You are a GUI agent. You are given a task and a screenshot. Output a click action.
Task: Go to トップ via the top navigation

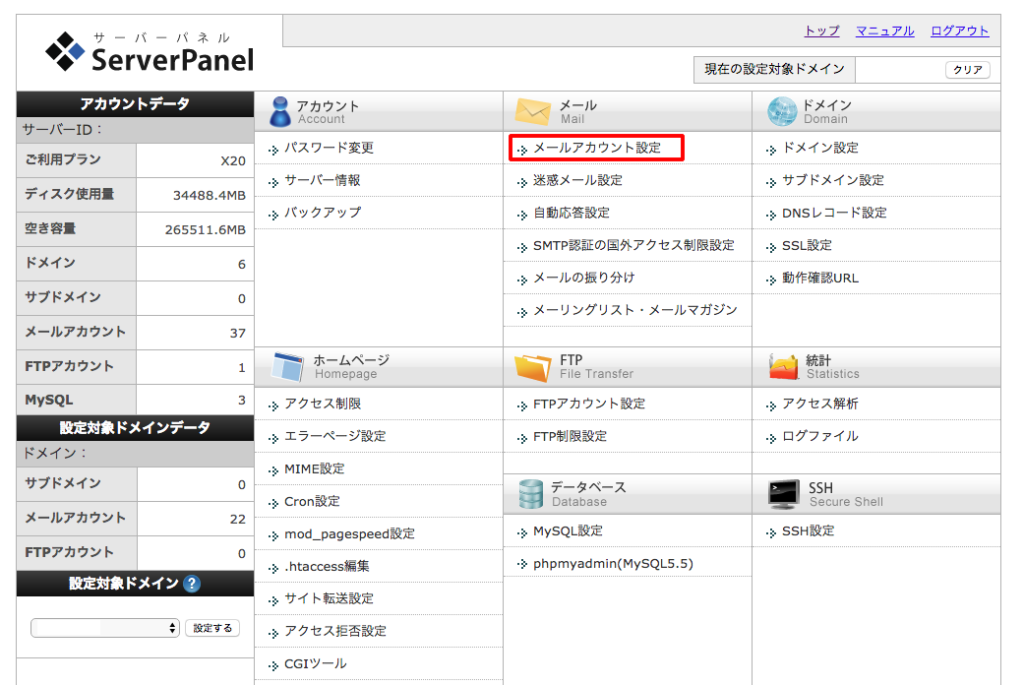coord(820,31)
